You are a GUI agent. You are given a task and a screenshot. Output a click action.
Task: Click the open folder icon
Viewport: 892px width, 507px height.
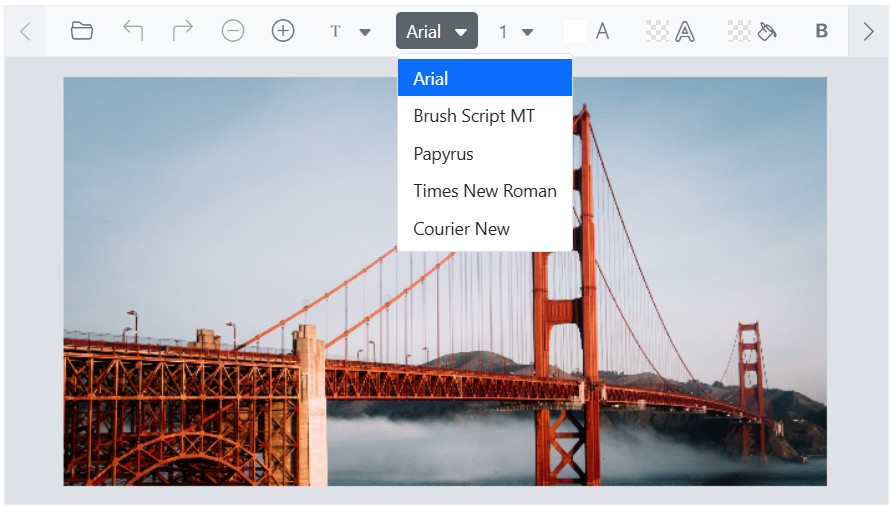(82, 31)
